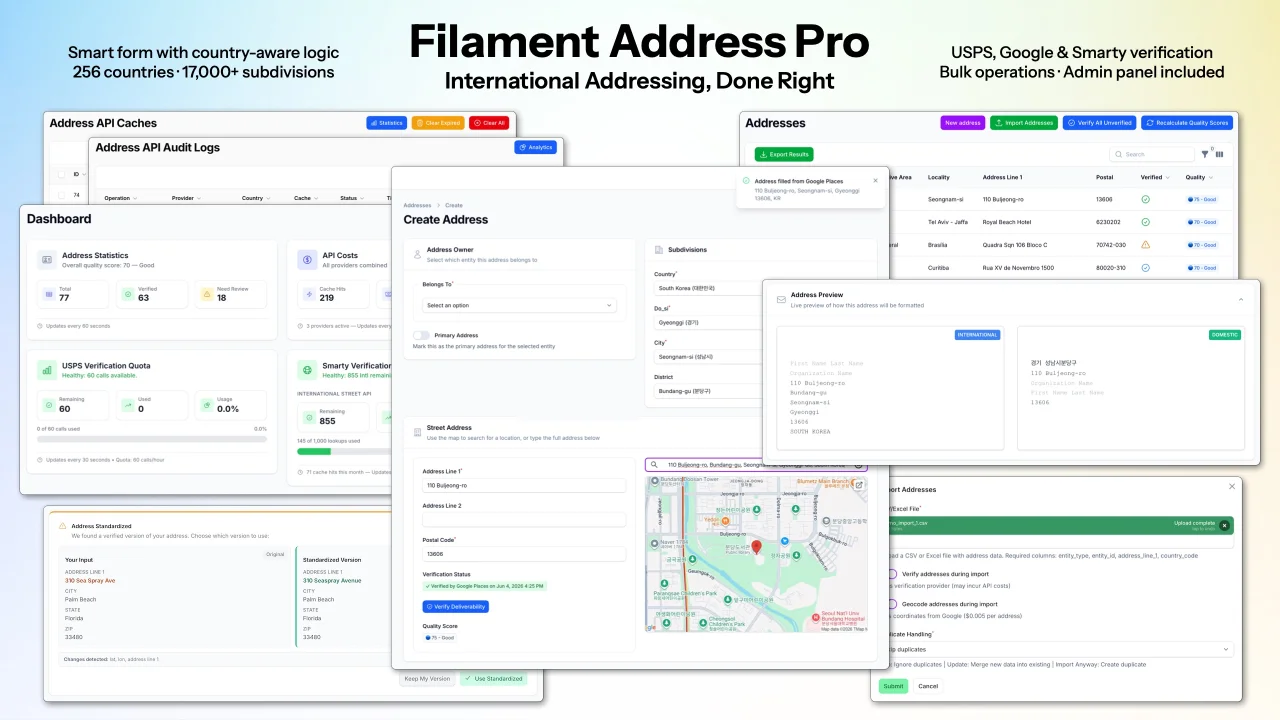This screenshot has width=1280, height=720.
Task: Sort by the Verified column header
Action: 1154,177
